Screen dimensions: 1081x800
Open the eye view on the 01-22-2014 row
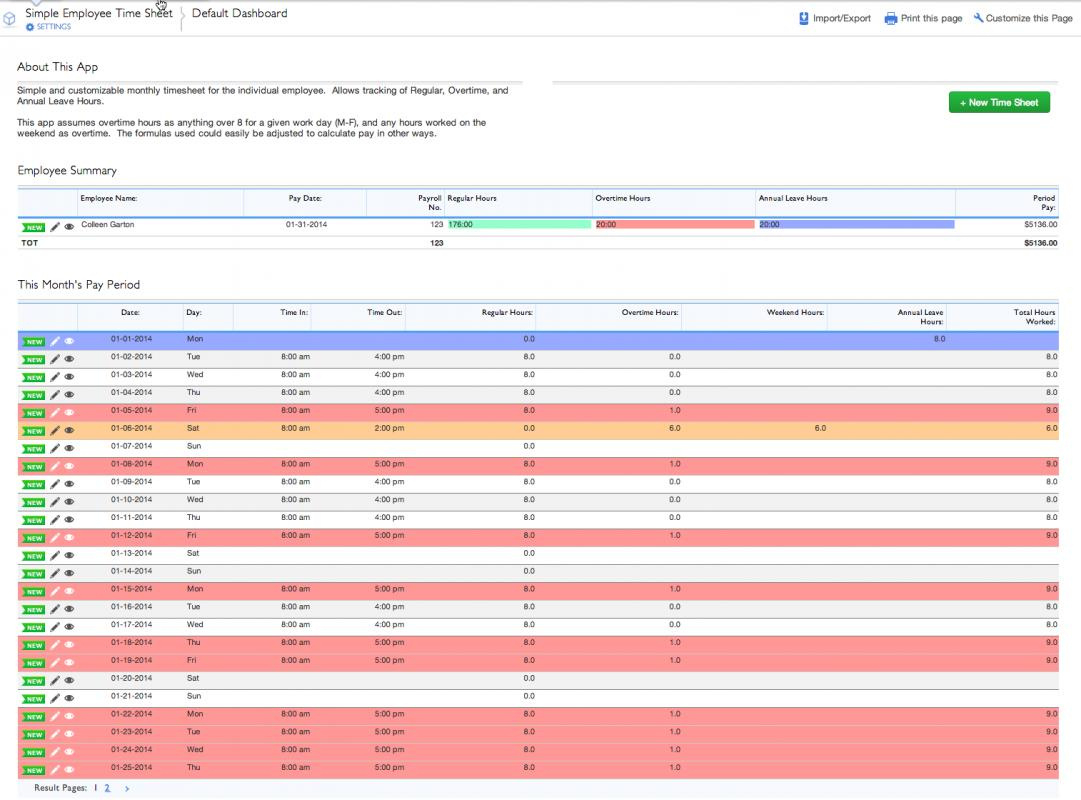pos(69,714)
